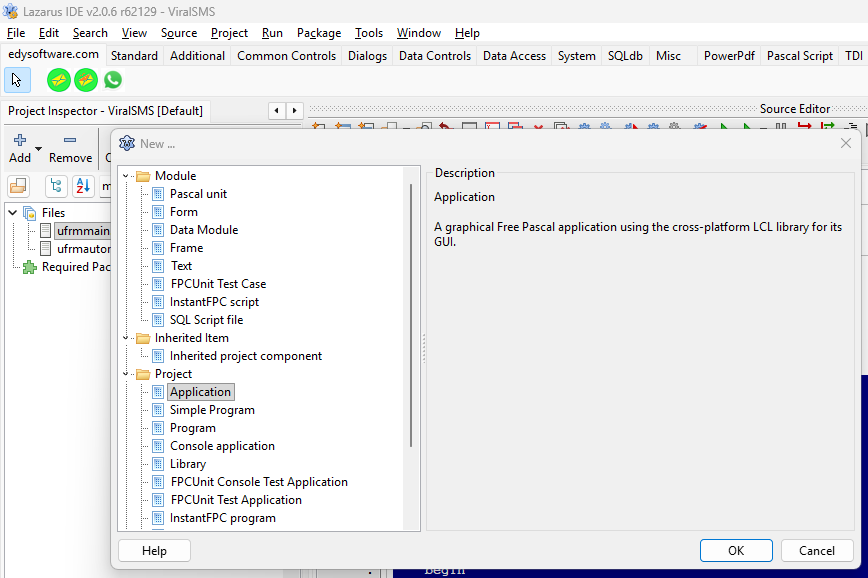This screenshot has height=578, width=868.
Task: Toggle alphabetical A-Z sort in Project Inspector
Action: click(x=83, y=186)
